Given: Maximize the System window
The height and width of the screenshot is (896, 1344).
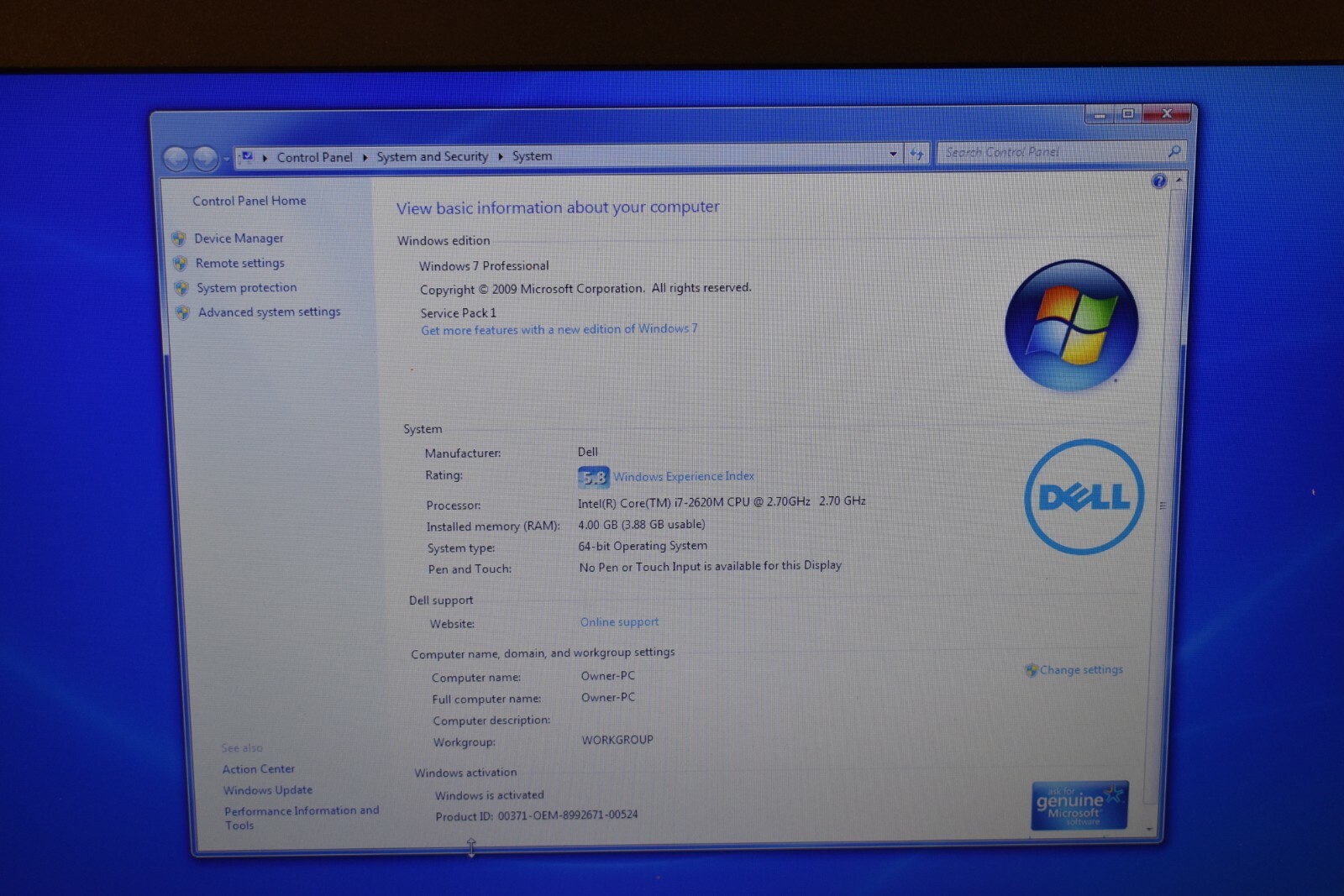Looking at the screenshot, I should pyautogui.click(x=1128, y=114).
